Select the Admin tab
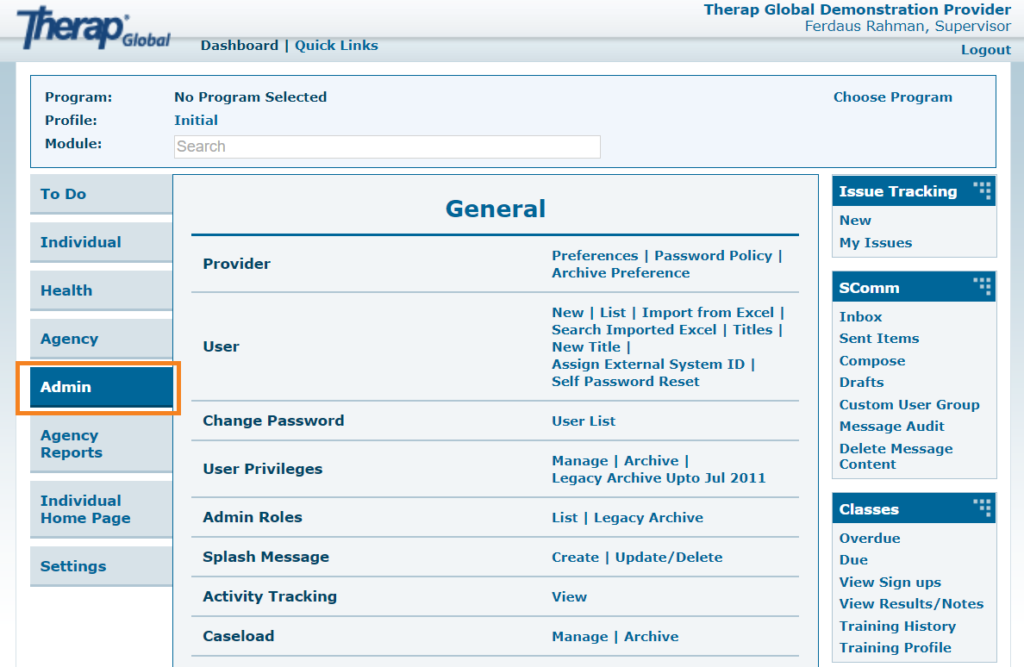 click(x=101, y=387)
